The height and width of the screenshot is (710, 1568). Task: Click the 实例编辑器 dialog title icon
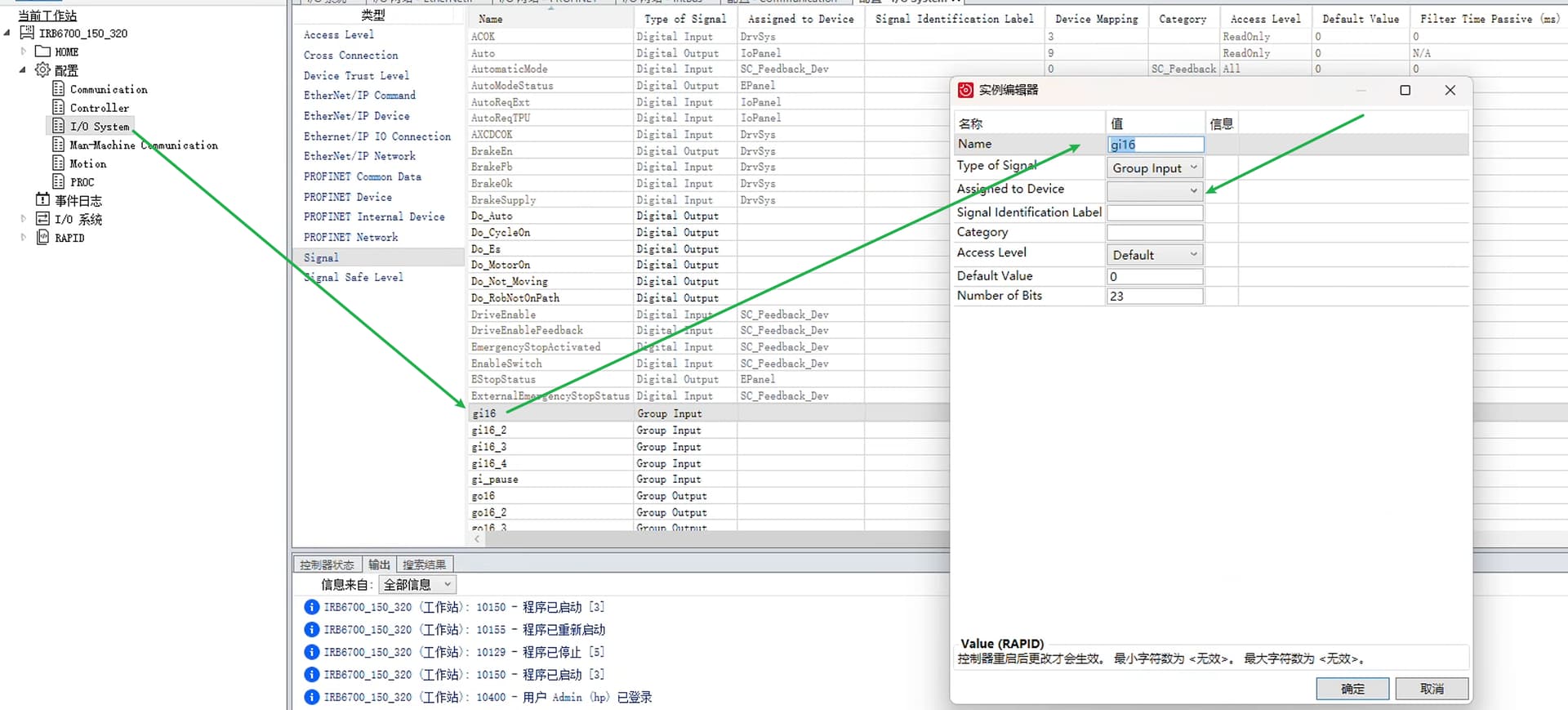coord(965,90)
